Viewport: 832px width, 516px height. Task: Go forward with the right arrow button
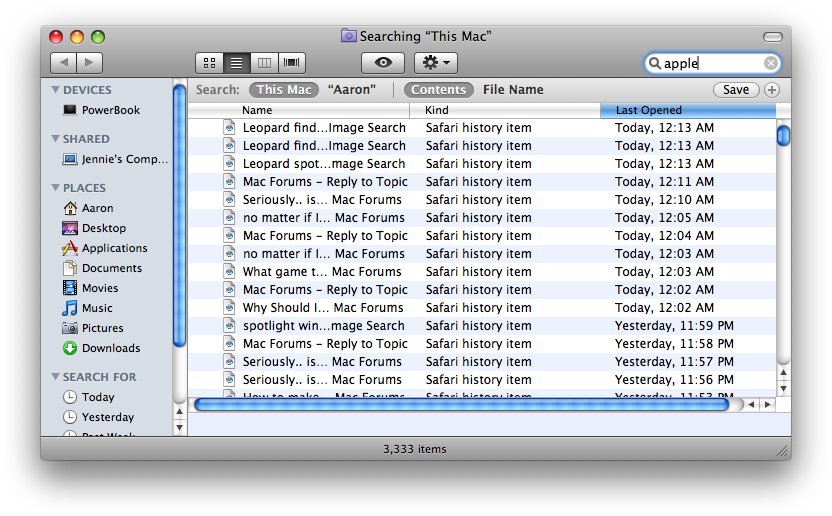point(90,63)
